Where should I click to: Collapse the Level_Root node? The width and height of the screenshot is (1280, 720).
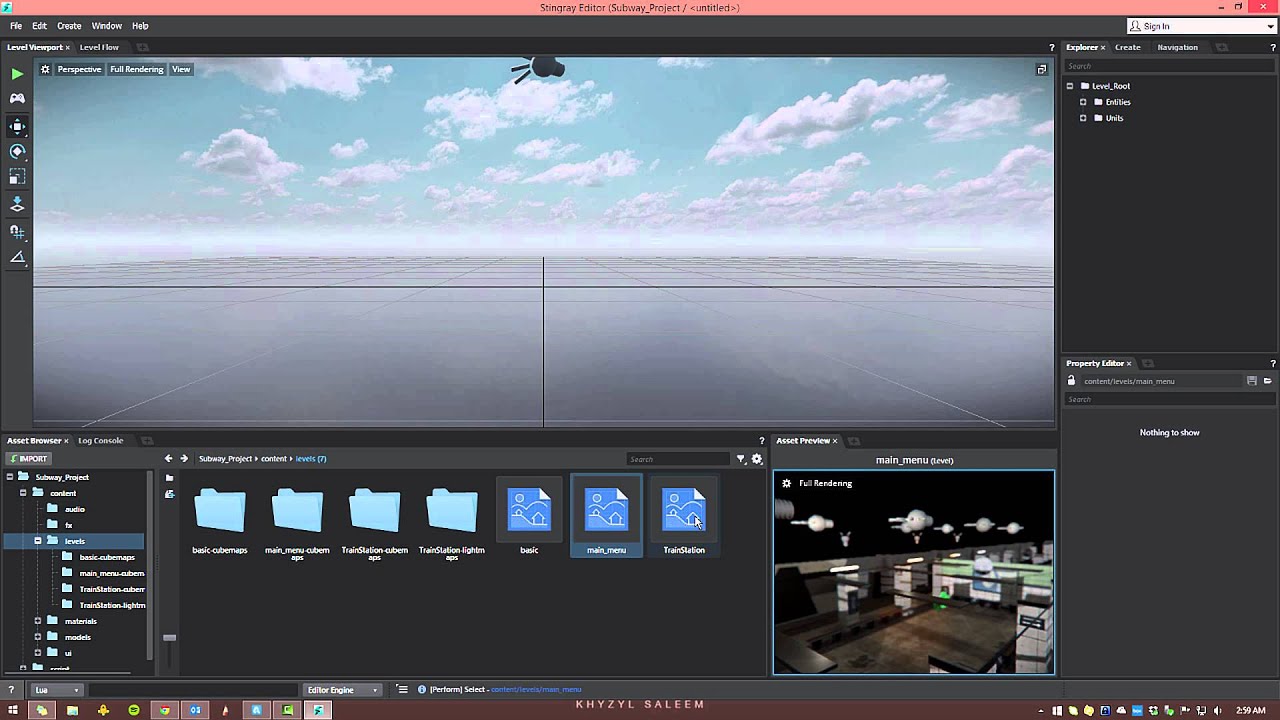pos(1070,86)
